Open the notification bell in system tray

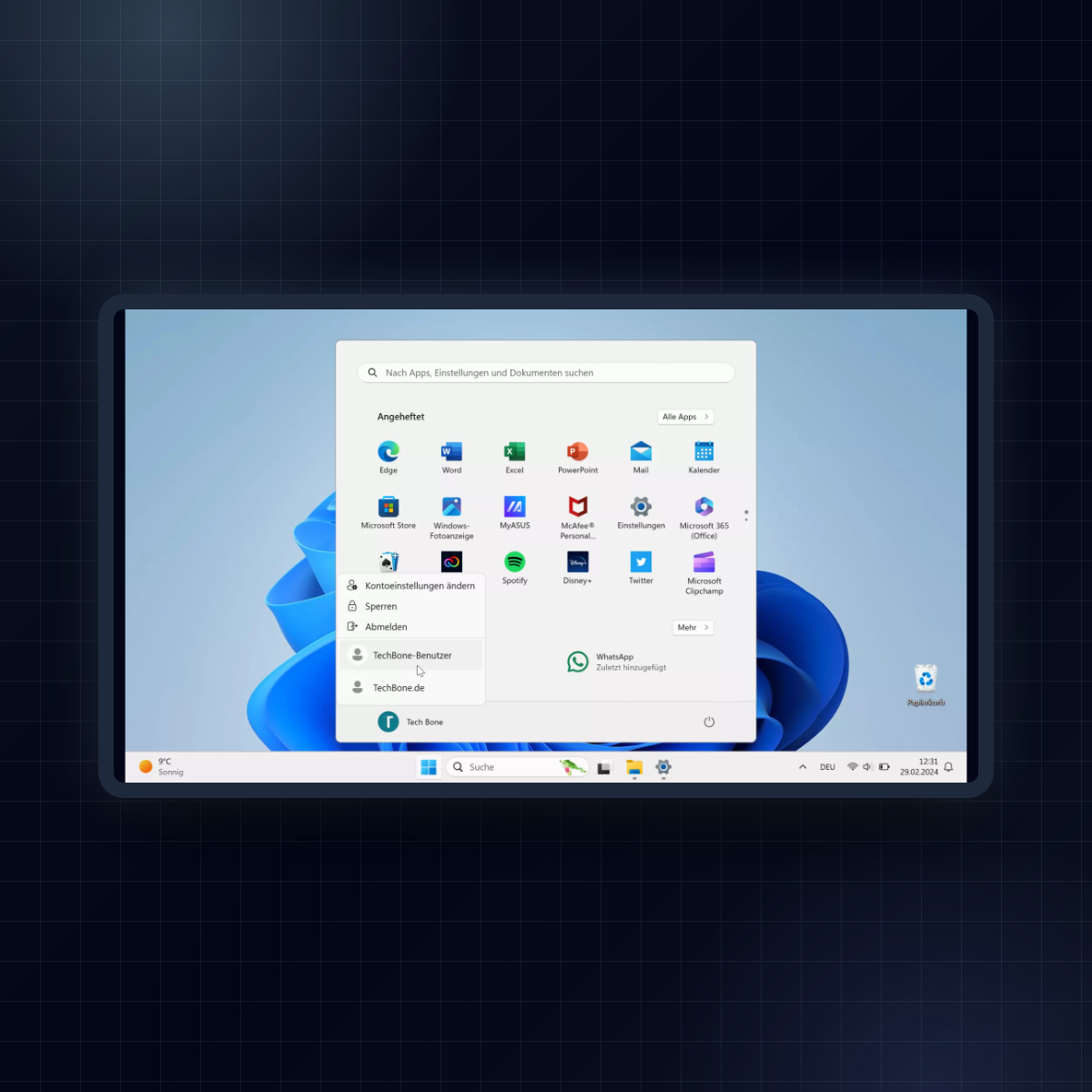click(948, 767)
